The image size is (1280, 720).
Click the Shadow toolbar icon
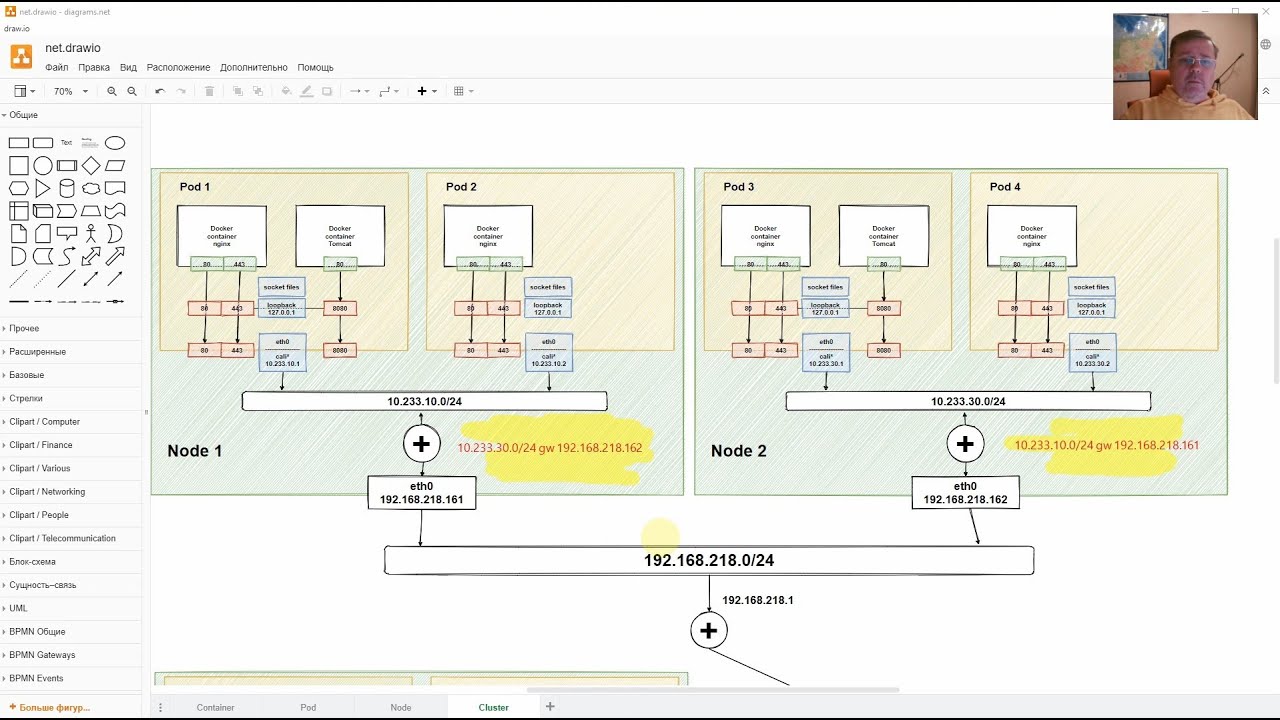pyautogui.click(x=327, y=91)
